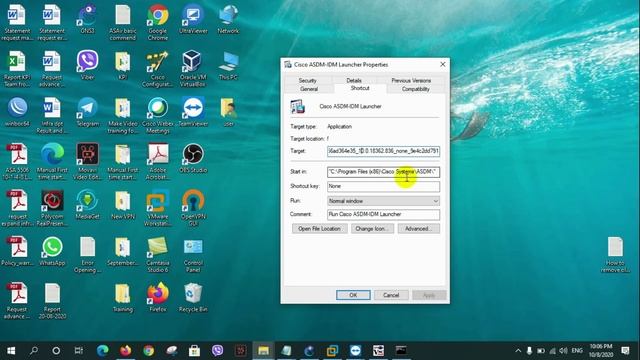Screen dimensions: 640x360
Task: Open the GNS3 desktop shortcut
Action: 87,19
